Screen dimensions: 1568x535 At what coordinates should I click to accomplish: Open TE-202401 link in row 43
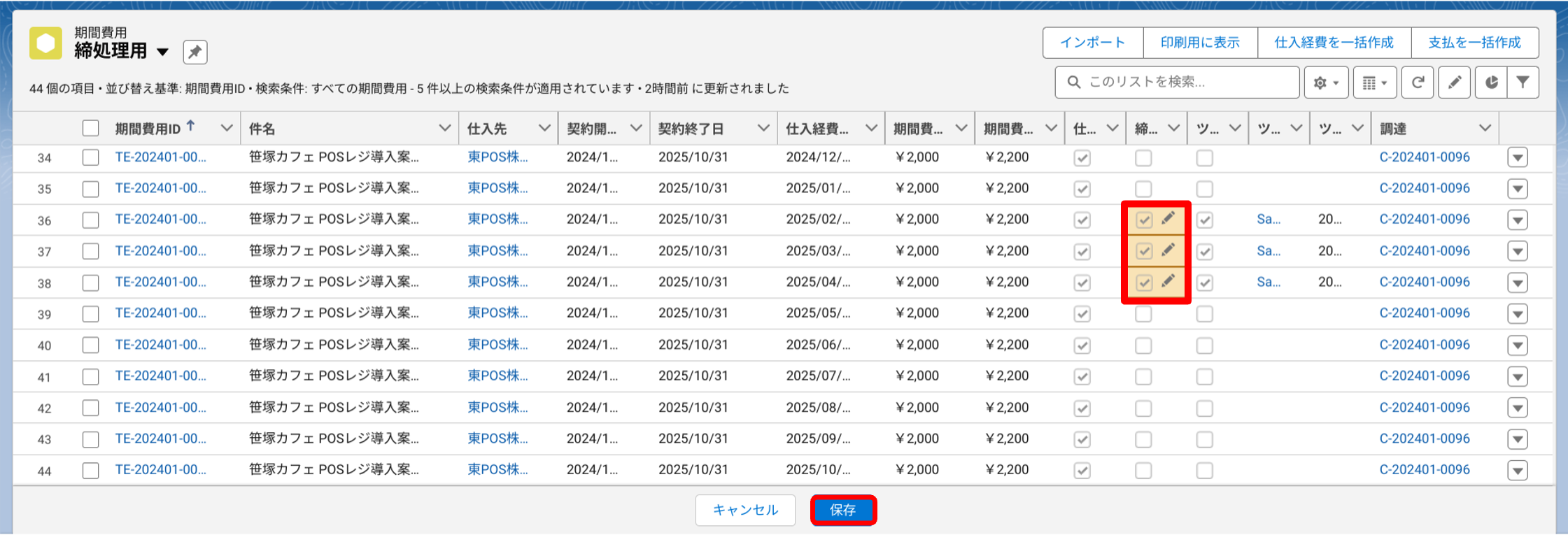pyautogui.click(x=160, y=438)
